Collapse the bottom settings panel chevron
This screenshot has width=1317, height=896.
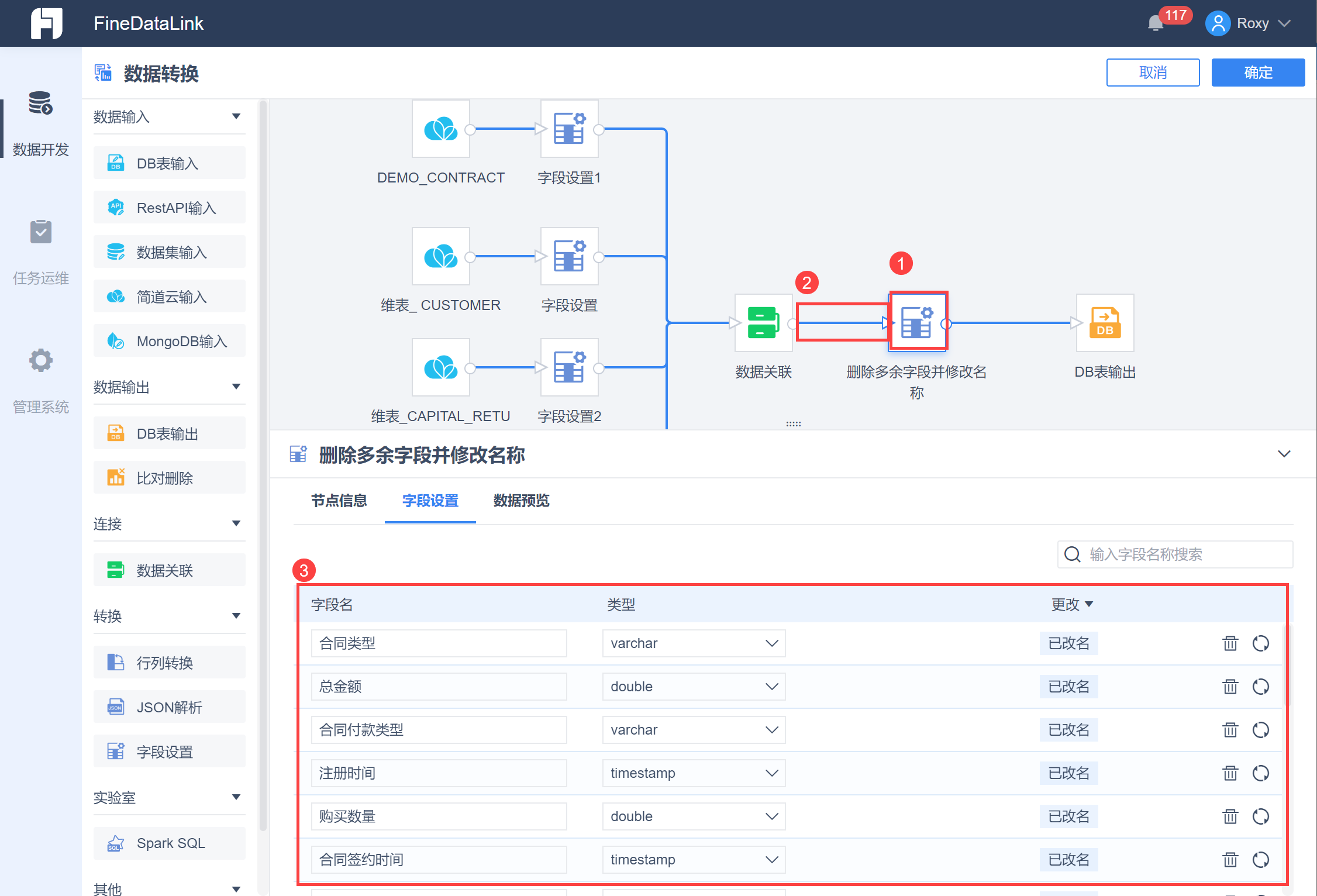click(x=1284, y=454)
